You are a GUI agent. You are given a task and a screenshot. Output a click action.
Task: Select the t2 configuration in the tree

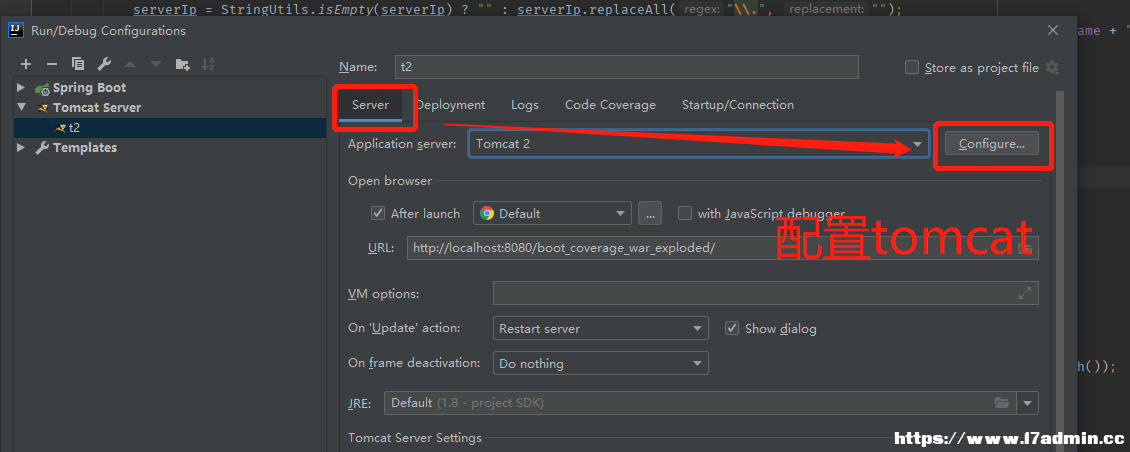[170, 128]
